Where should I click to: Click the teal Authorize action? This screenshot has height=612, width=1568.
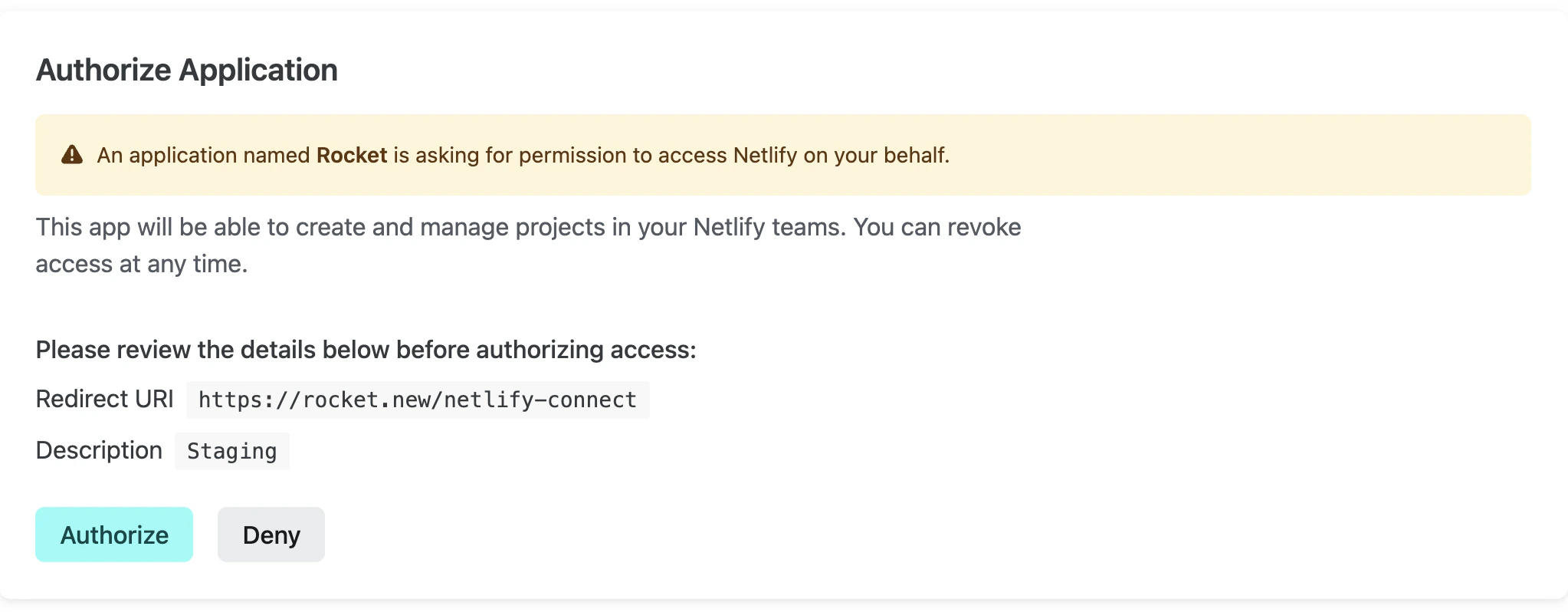point(113,535)
